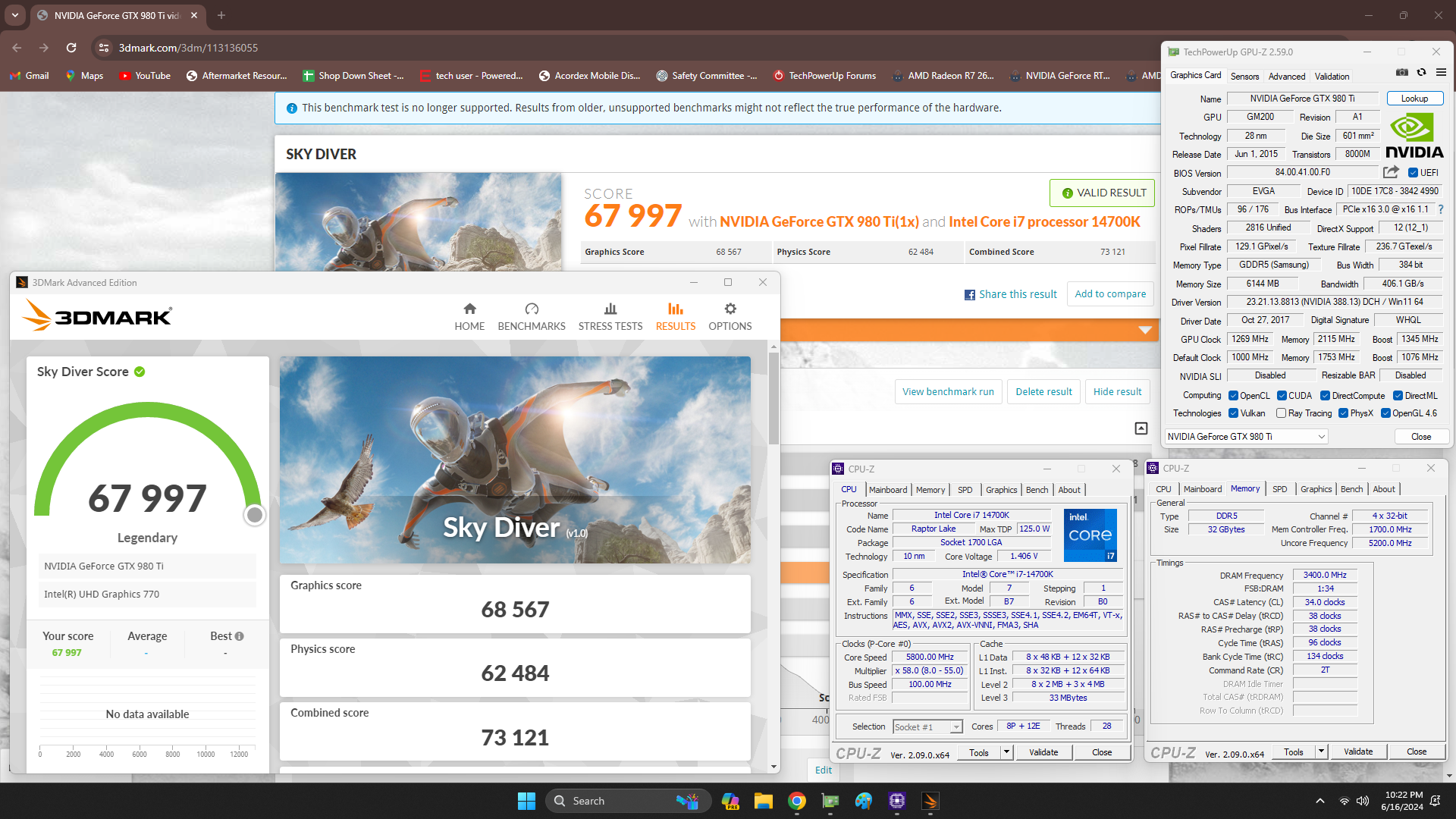The image size is (1456, 819).
Task: Toggle the Ray Tracing checkbox
Action: point(1281,413)
